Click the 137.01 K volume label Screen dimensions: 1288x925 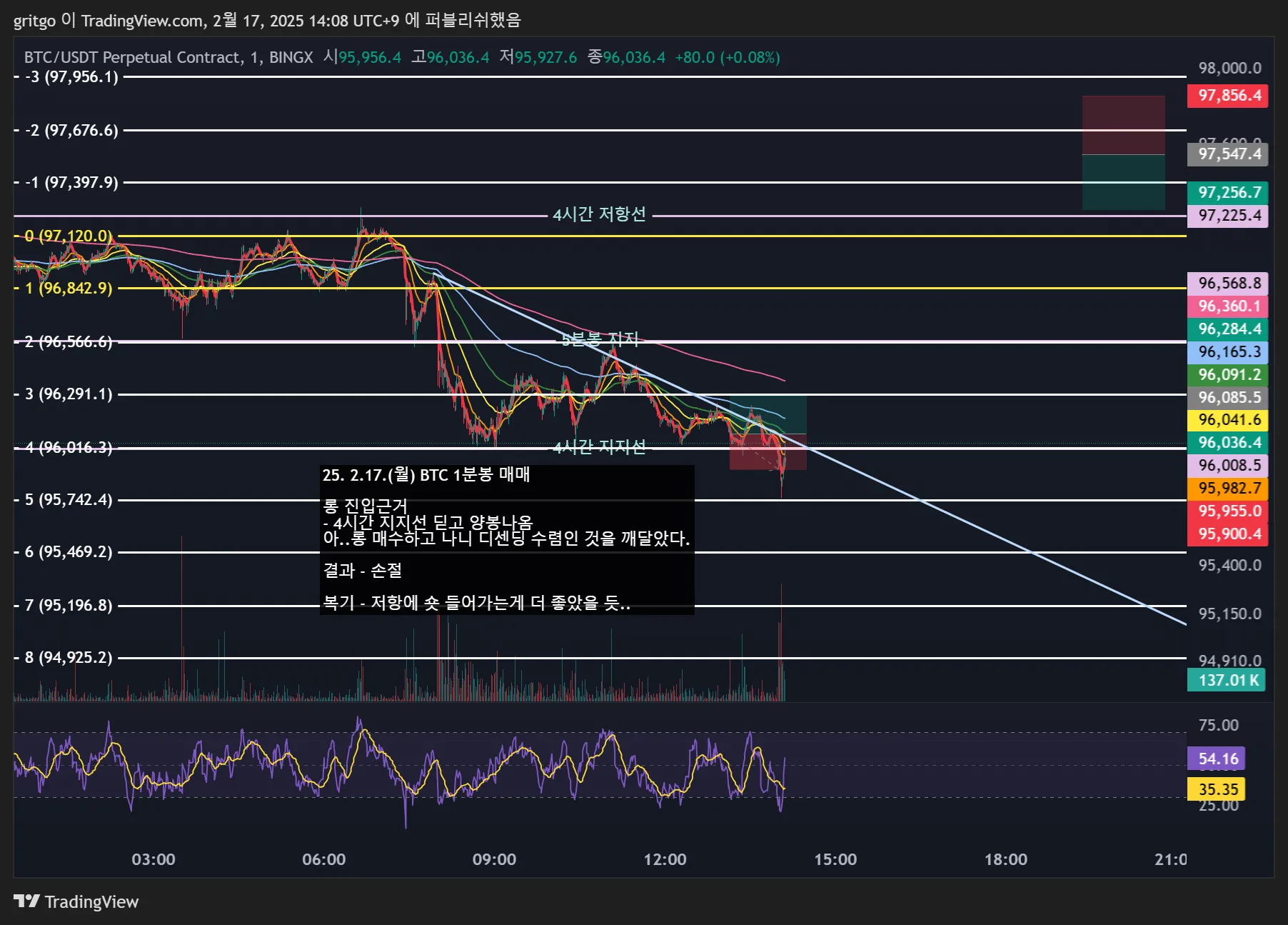(1227, 680)
